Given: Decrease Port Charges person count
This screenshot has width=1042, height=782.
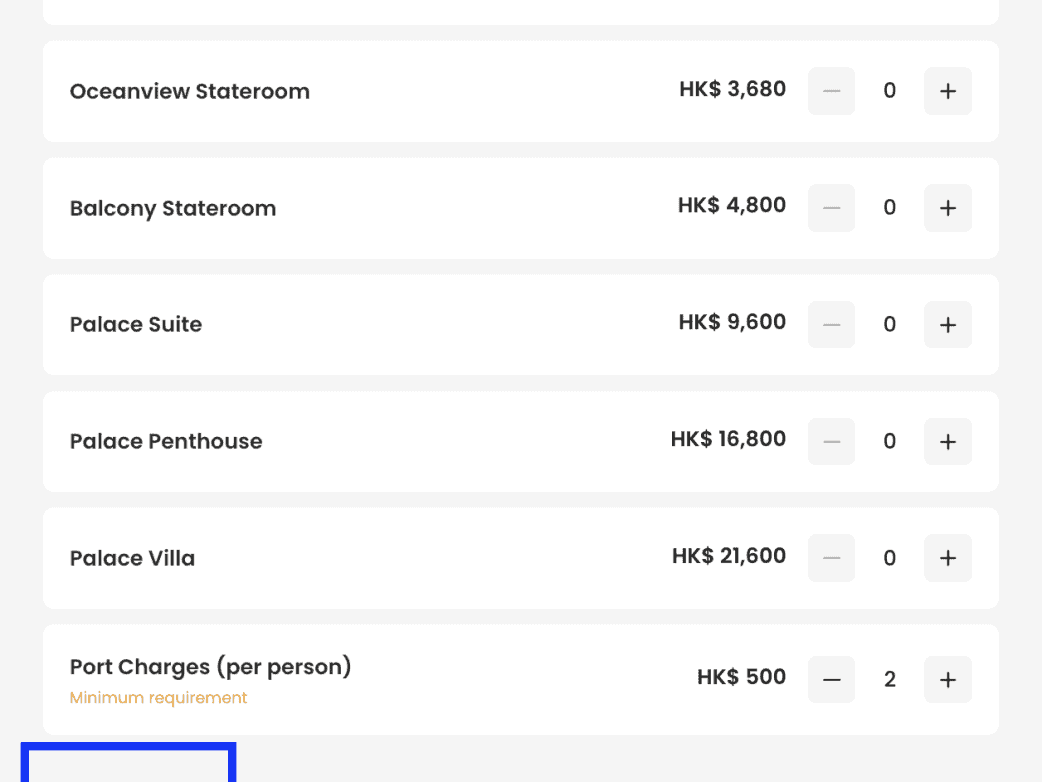Looking at the screenshot, I should 831,680.
